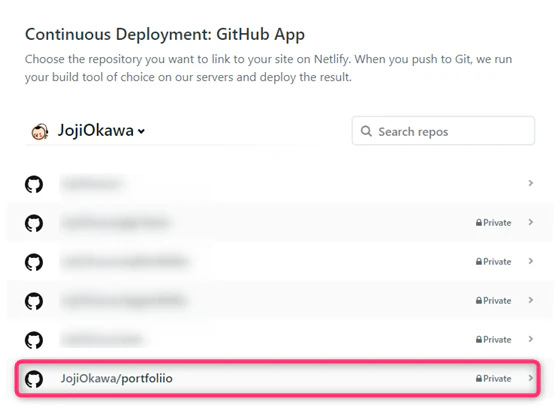Click chevron arrow on fourth repo row

coord(530,300)
